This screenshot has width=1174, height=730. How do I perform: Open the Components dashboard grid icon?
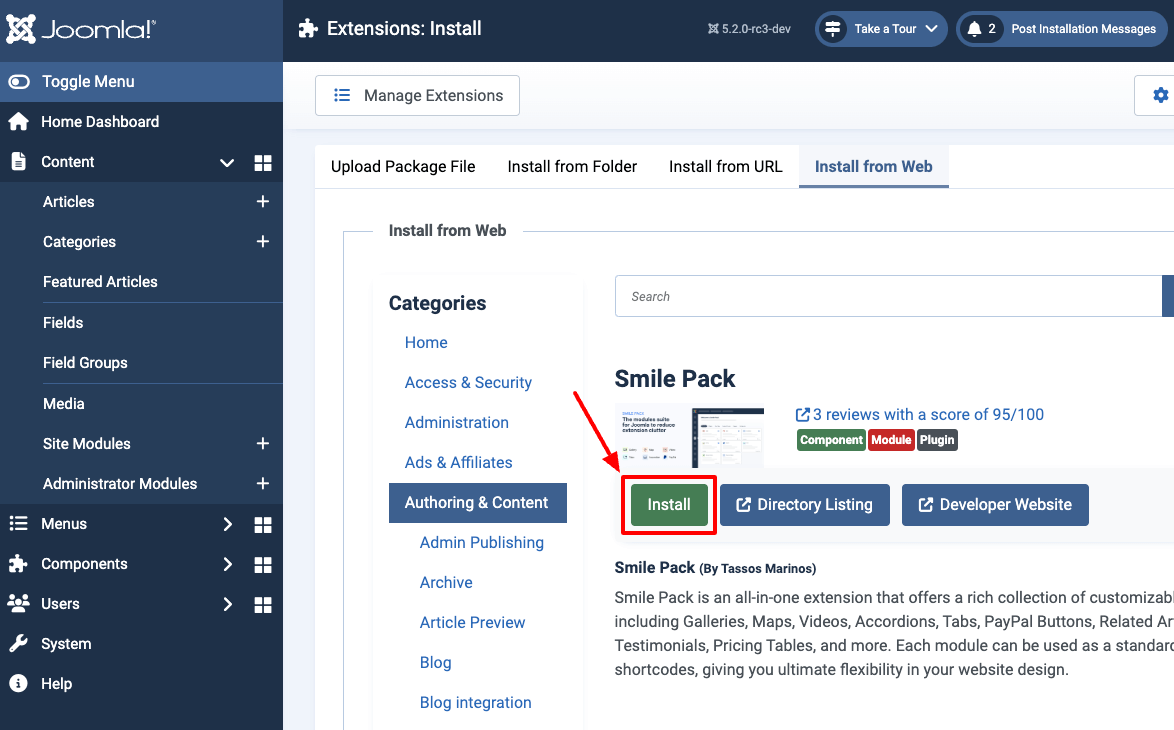click(263, 565)
